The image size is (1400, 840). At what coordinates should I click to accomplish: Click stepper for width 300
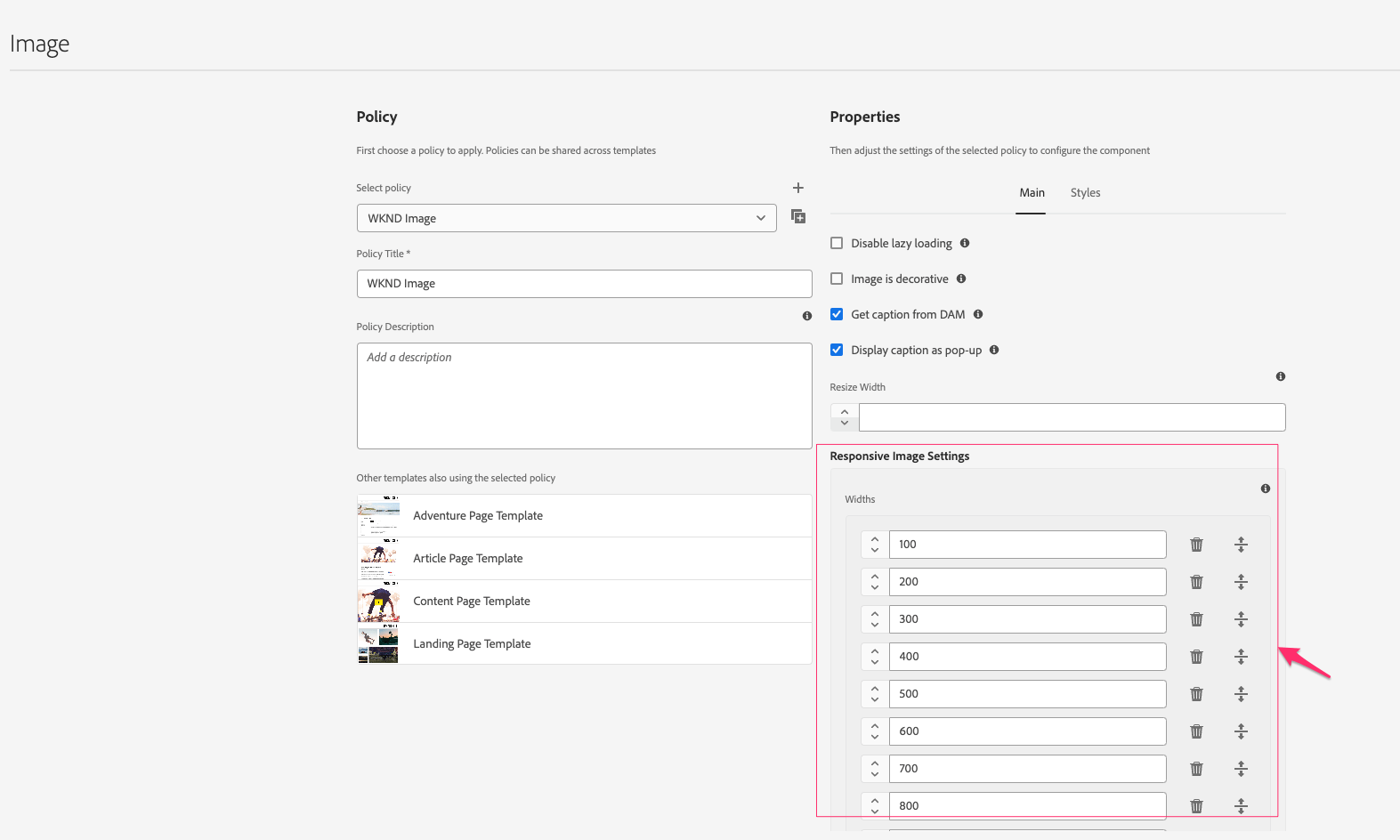coord(875,619)
